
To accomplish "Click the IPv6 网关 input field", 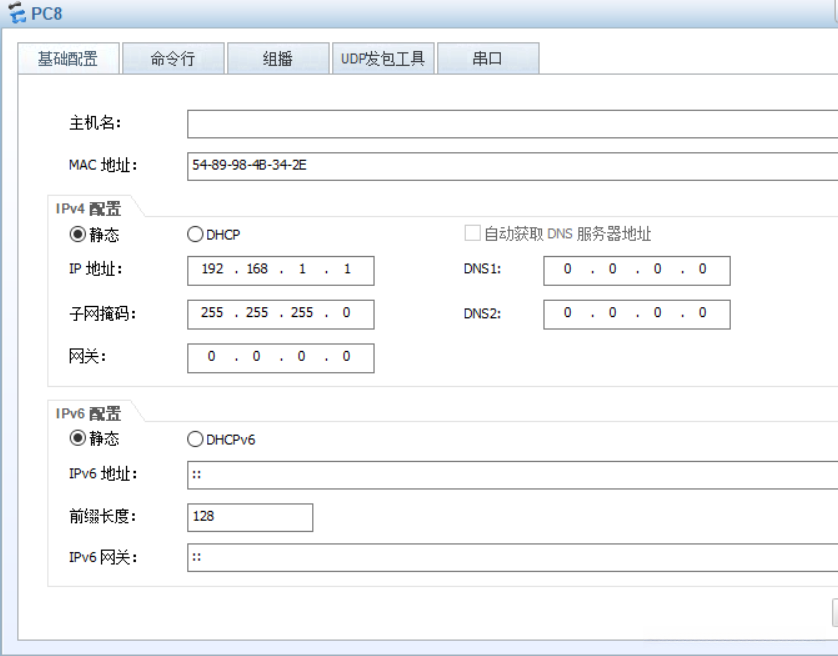I will point(513,558).
